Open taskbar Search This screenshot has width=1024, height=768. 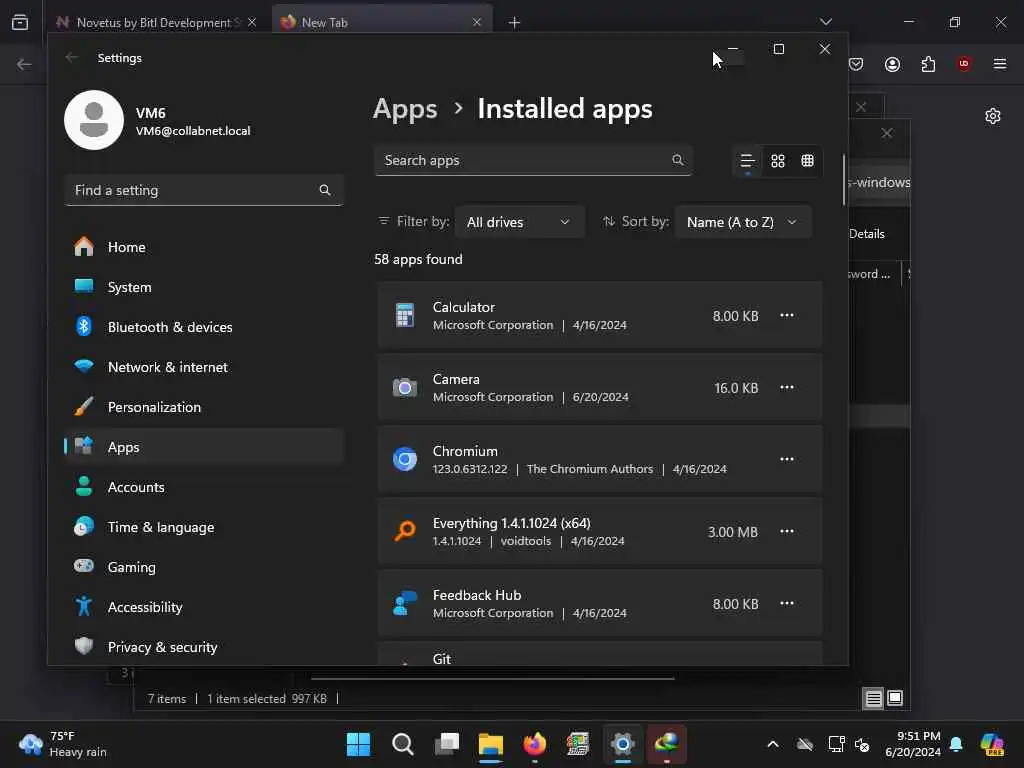(x=402, y=744)
